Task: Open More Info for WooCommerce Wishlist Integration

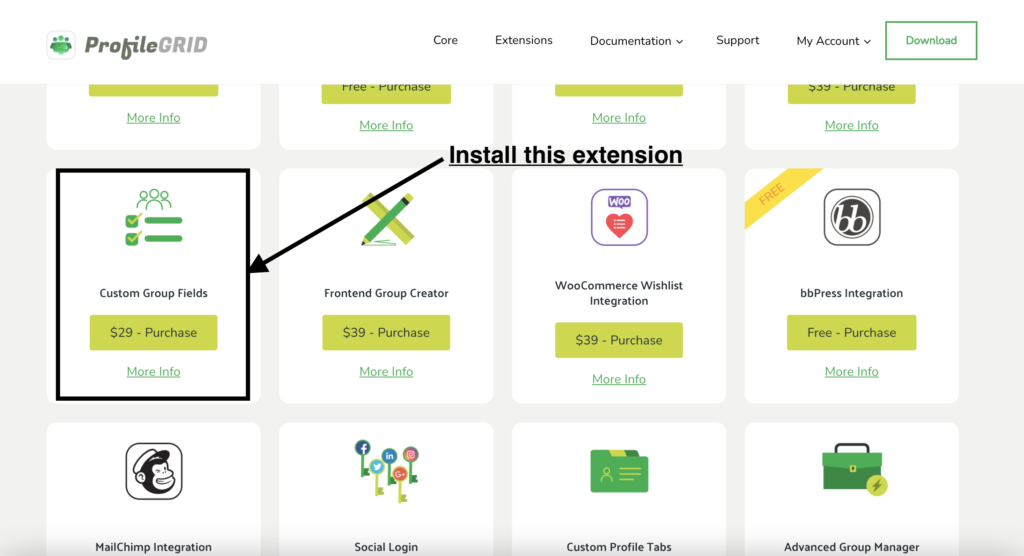Action: pos(619,380)
